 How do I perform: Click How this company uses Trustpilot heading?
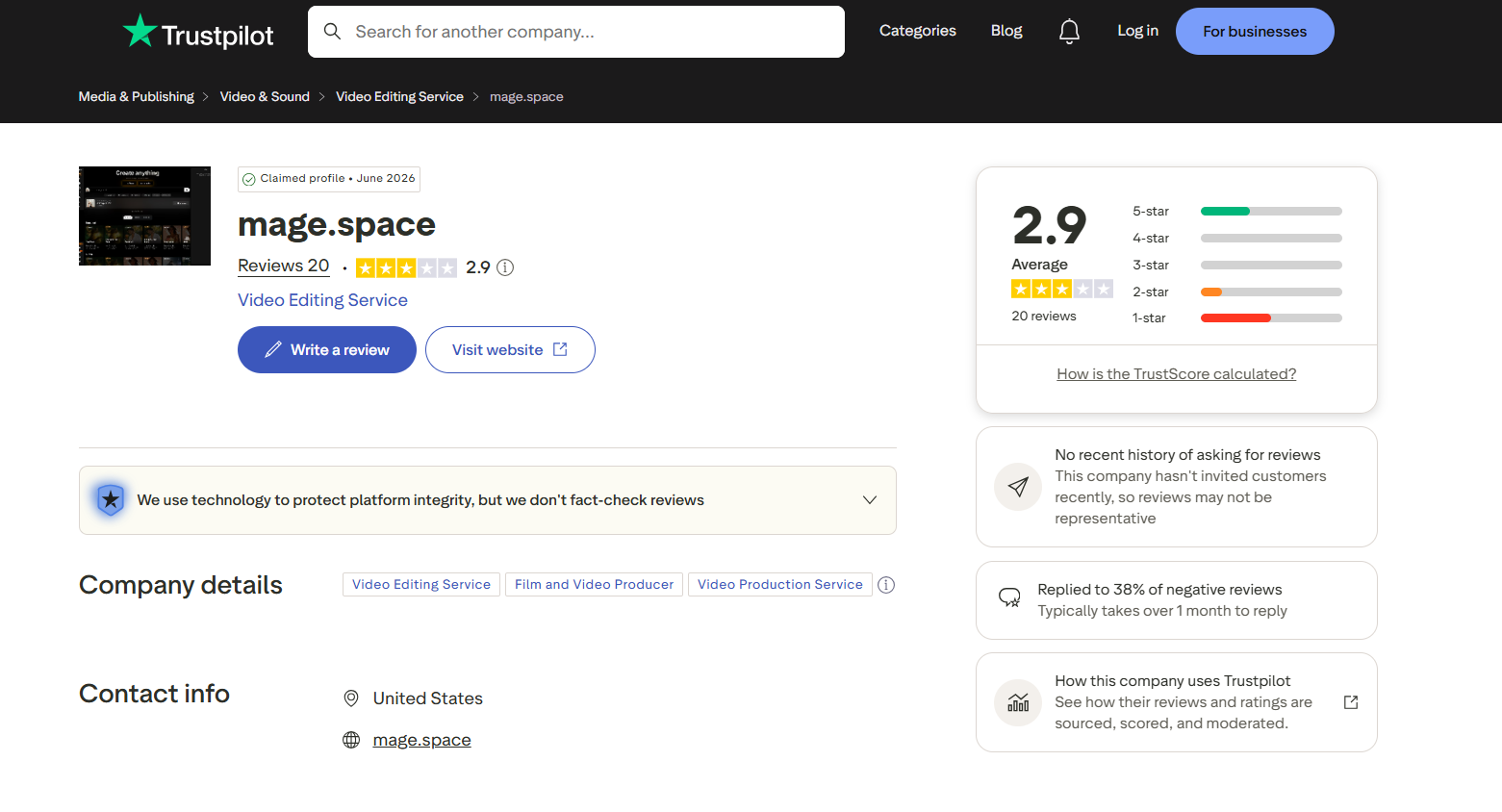1172,681
